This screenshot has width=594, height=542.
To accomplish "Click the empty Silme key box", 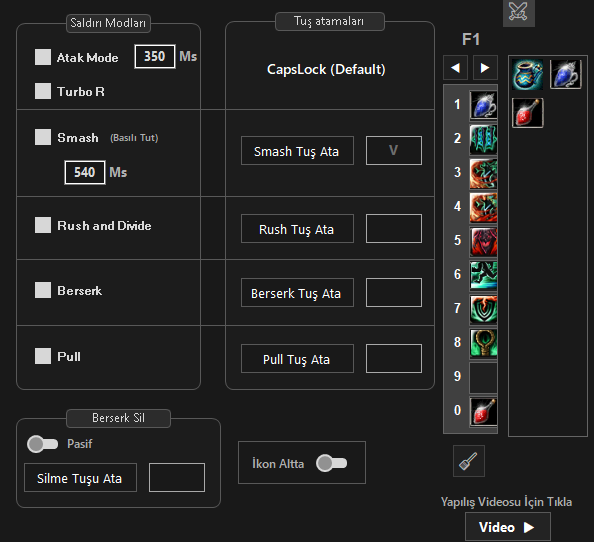I will pos(177,477).
